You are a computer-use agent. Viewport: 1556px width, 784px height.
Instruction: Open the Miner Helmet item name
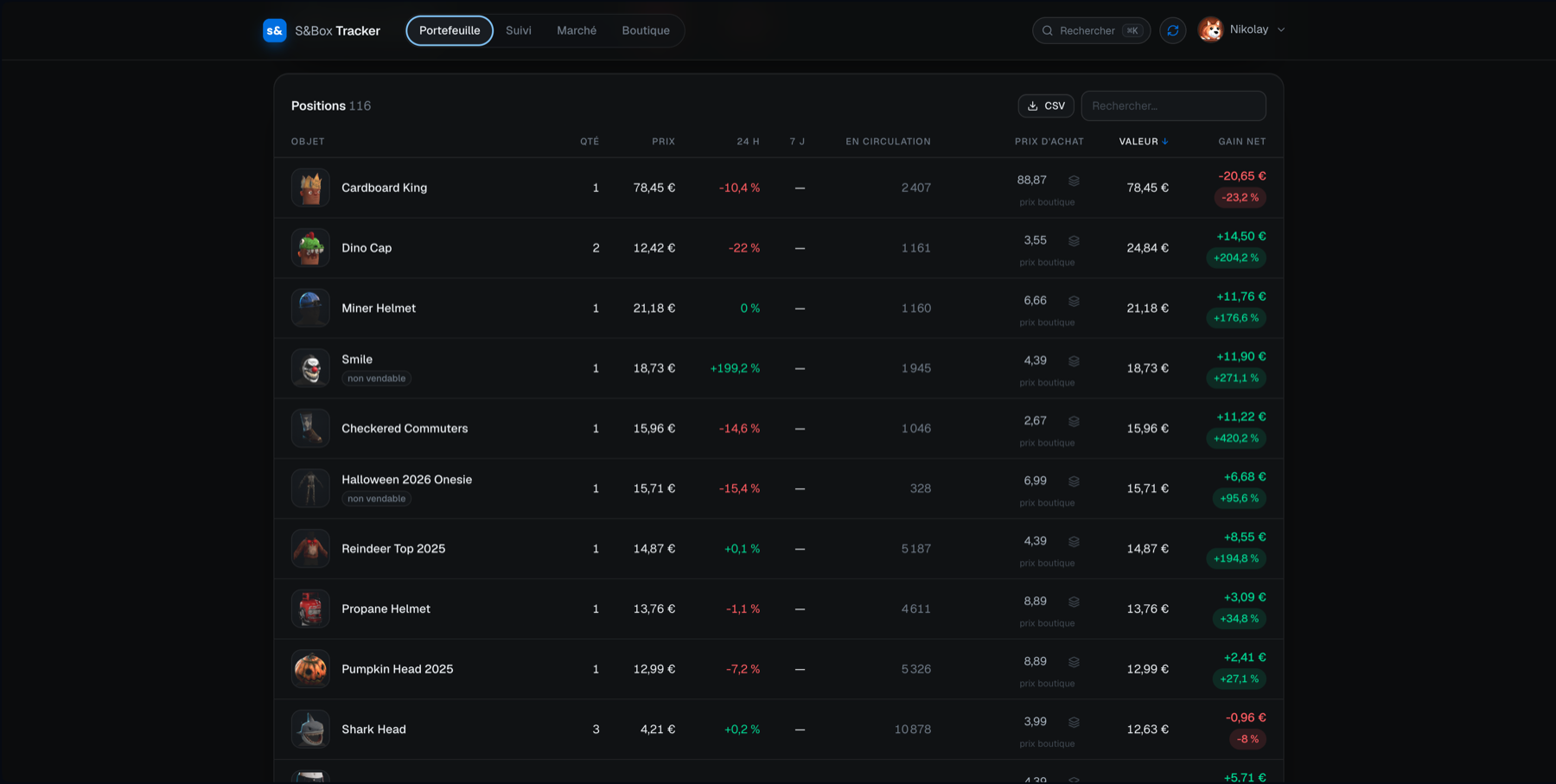[x=379, y=309]
